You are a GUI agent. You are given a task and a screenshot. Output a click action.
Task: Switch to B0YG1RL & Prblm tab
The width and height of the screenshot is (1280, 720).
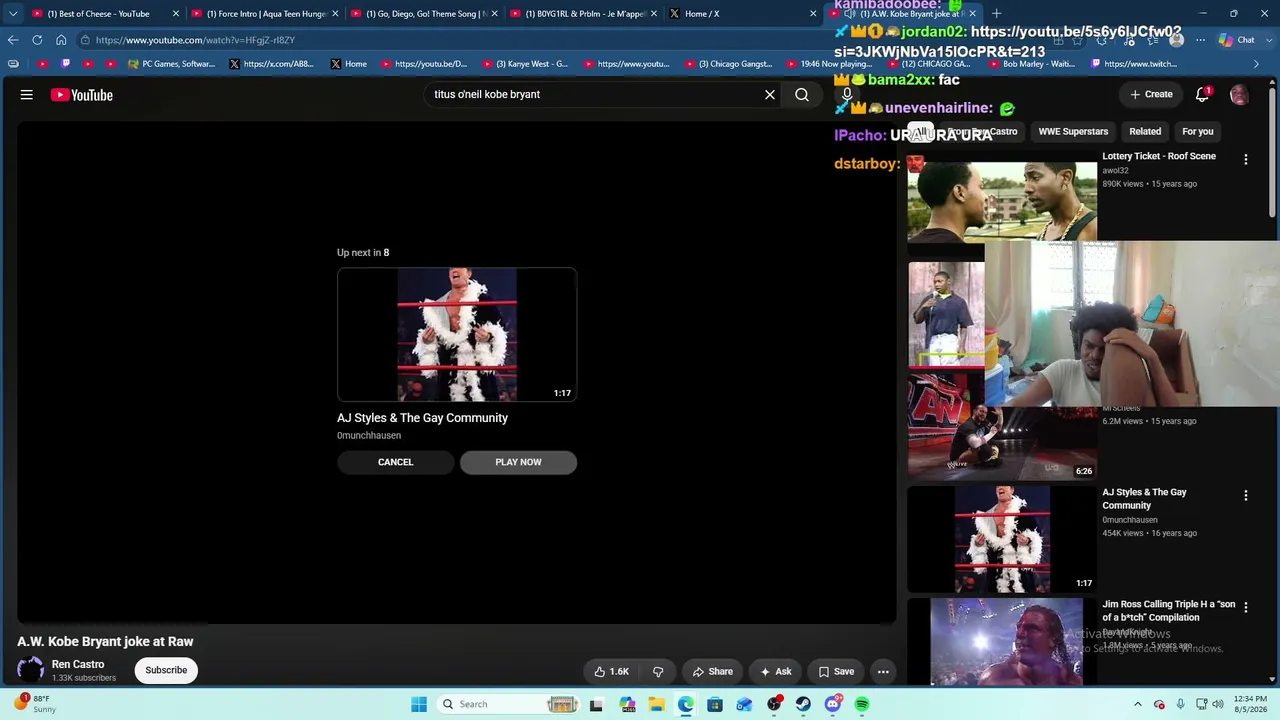pyautogui.click(x=583, y=14)
